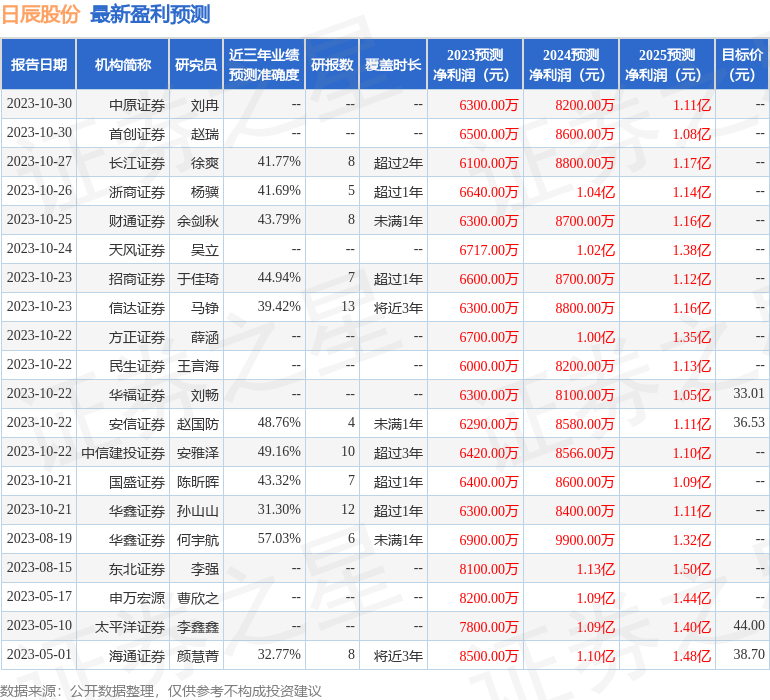Select the 2025预测净利润 column header
Screen dimensions: 770x700
(667, 65)
